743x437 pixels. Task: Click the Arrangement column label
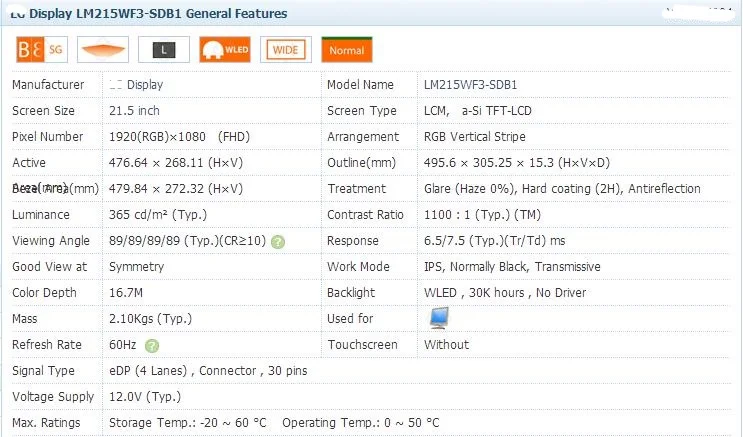pos(363,137)
